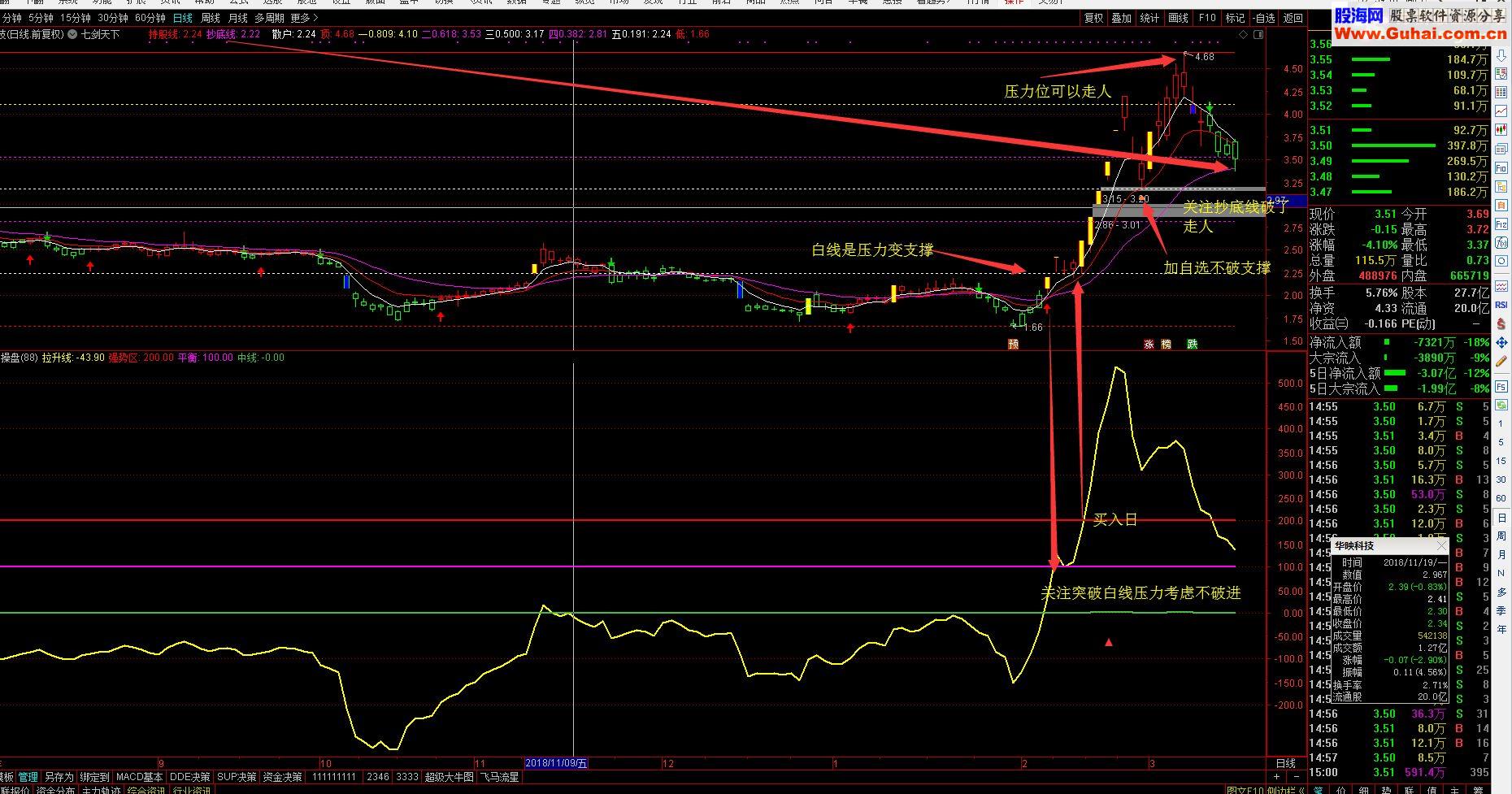Click the 15:00 trade row with 591.4万
The image size is (1512, 794).
click(1399, 773)
